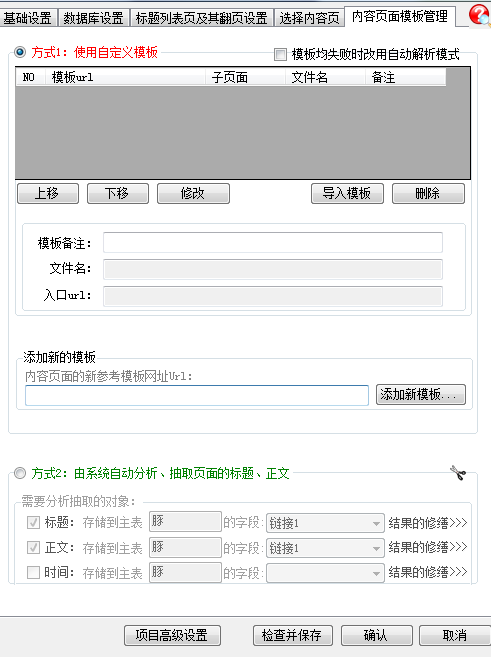Screen dimensions: 491x657
Task: Switch to the 基础设置 tab
Action: pos(28,18)
